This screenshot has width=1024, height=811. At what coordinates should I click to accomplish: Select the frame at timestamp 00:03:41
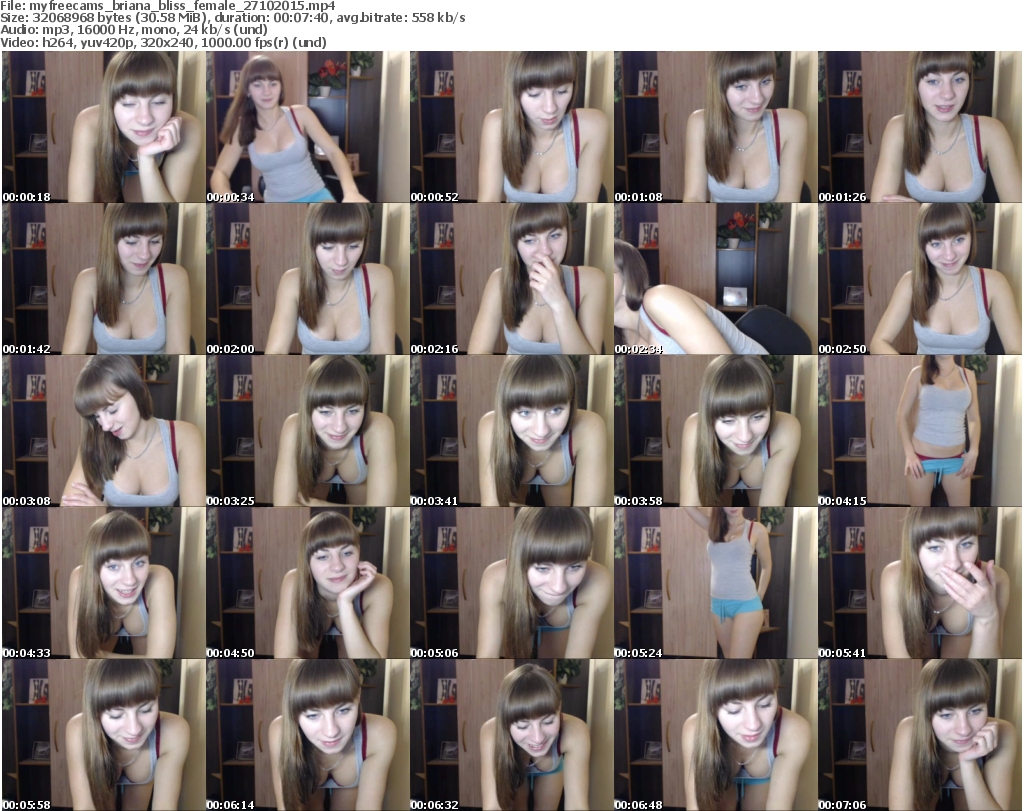click(512, 431)
